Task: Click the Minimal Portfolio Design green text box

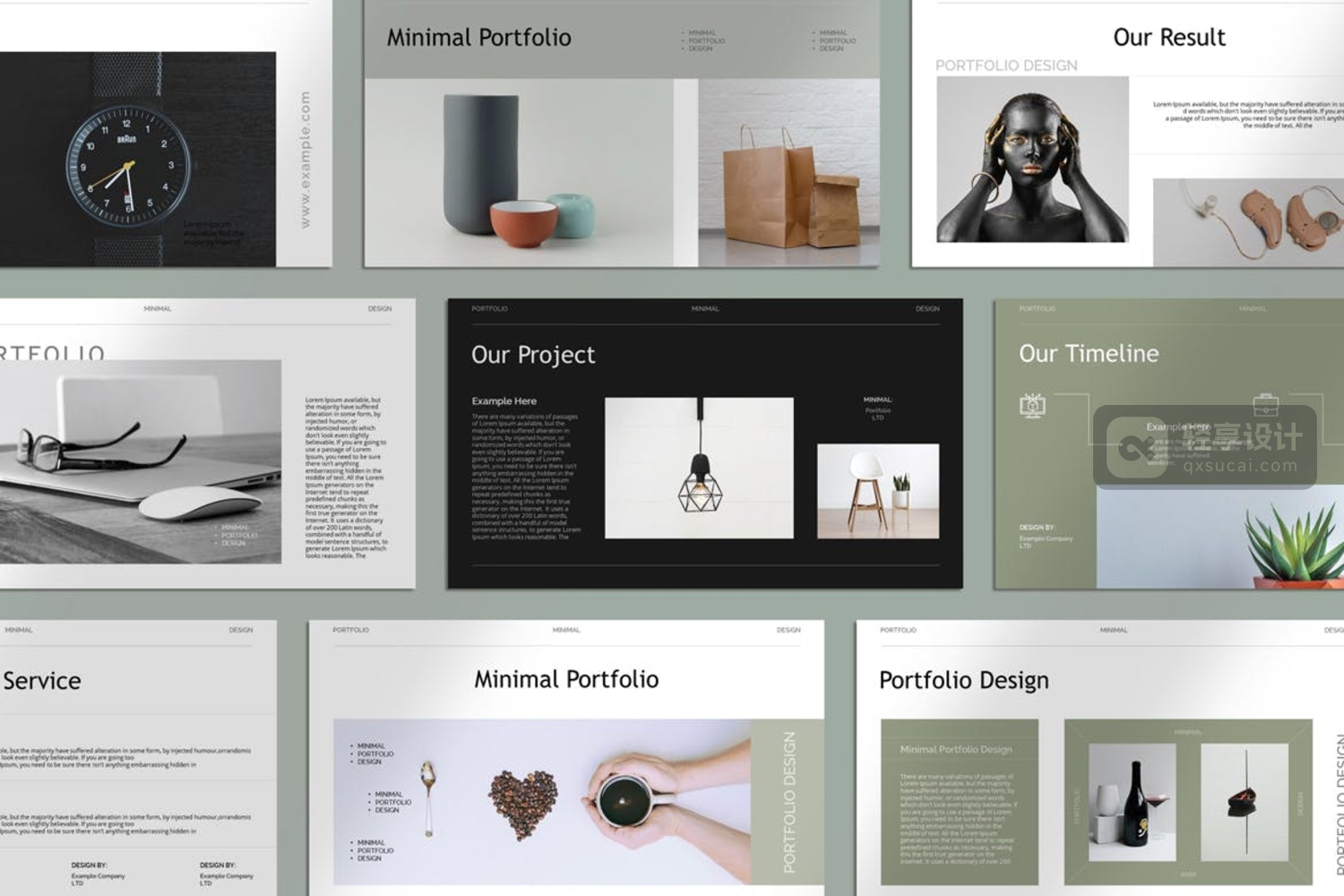Action: 960,802
